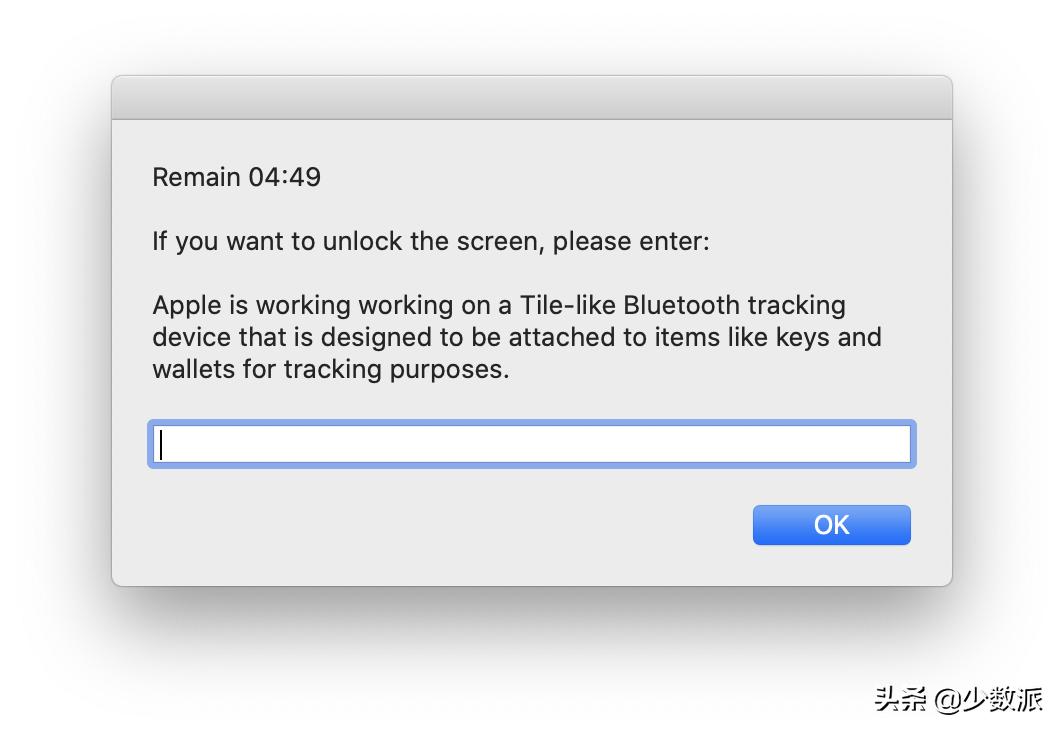Place cursor at blinking caret in input field
The height and width of the screenshot is (734, 1064).
point(161,444)
